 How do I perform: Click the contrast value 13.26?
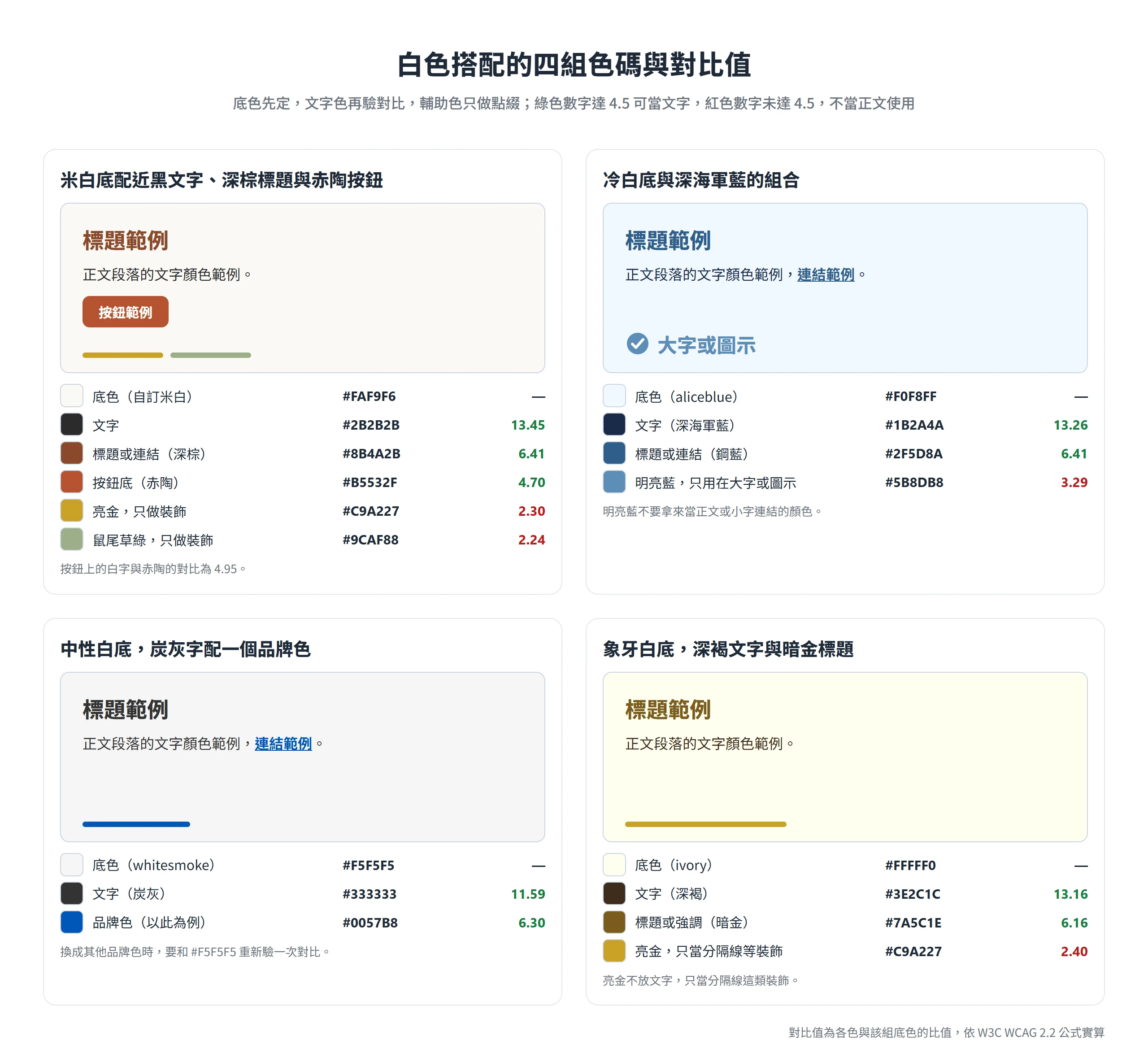coord(1070,425)
